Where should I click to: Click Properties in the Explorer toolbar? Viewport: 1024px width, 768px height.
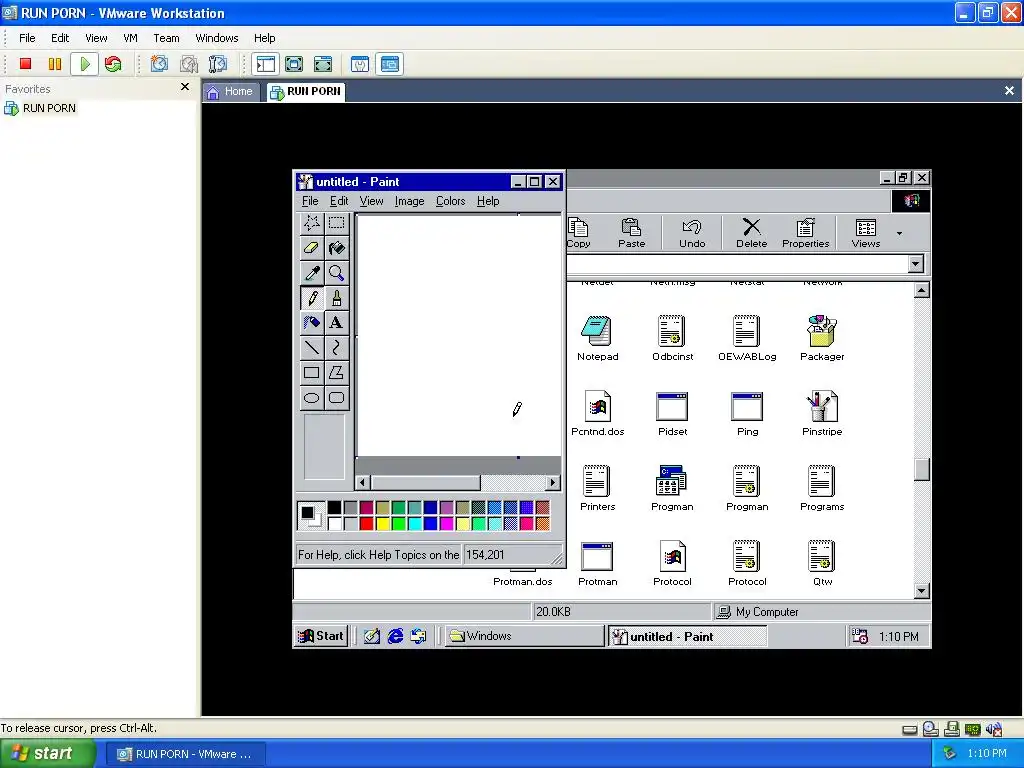pyautogui.click(x=805, y=233)
